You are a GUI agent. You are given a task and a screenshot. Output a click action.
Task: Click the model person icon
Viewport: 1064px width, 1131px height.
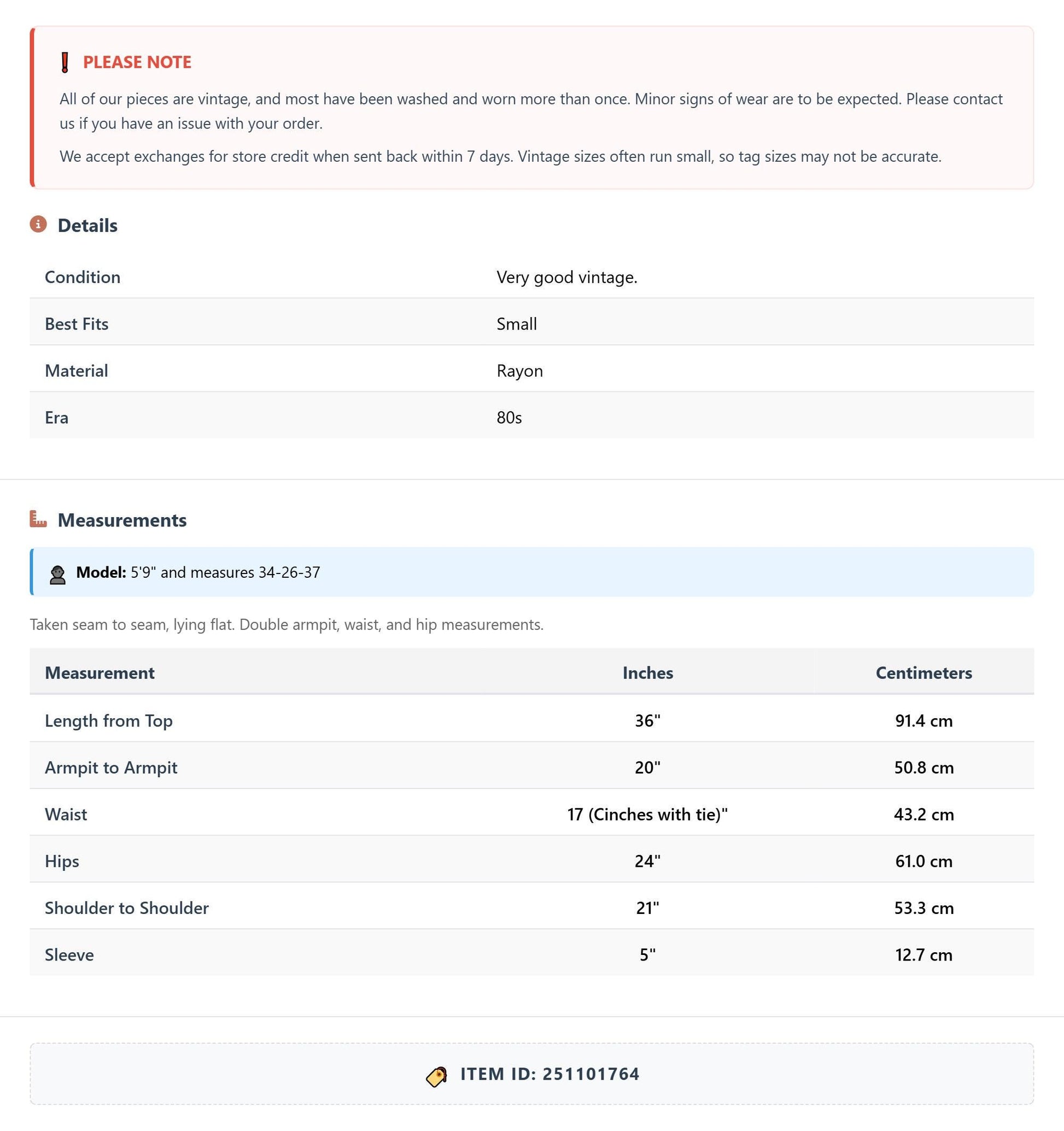click(57, 575)
